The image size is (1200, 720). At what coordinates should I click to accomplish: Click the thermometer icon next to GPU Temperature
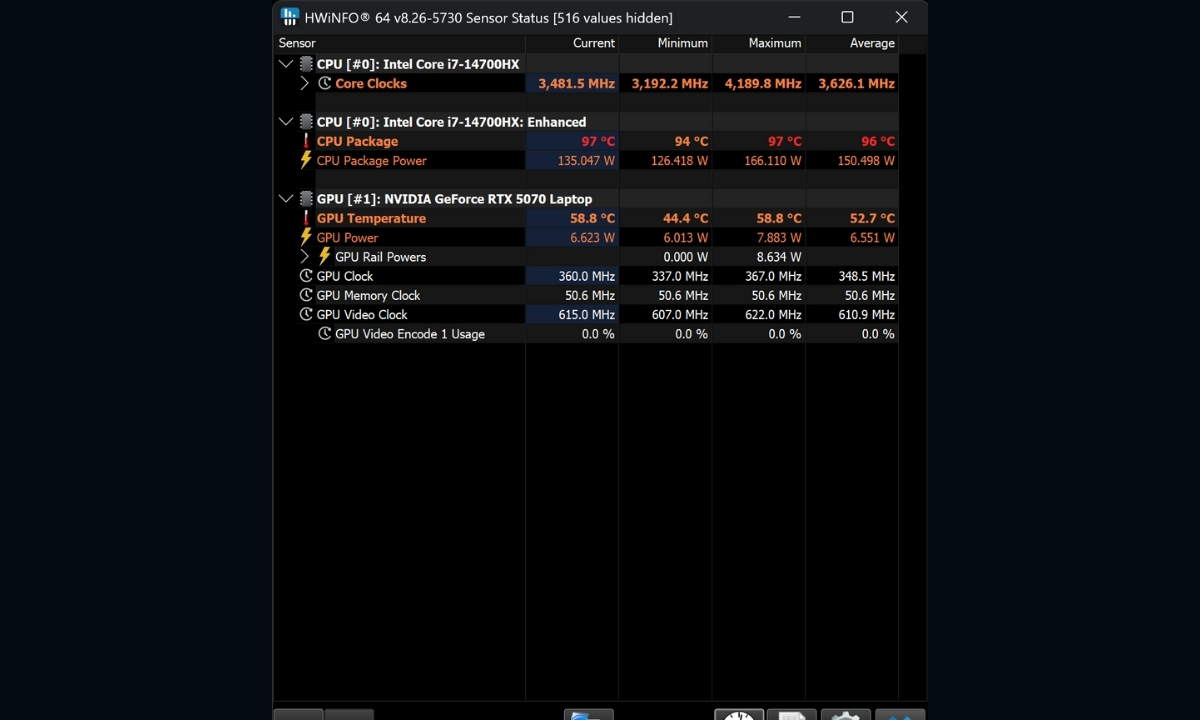point(307,218)
